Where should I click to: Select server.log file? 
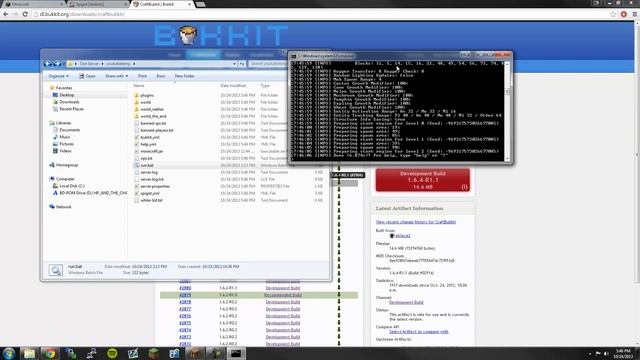pos(149,172)
